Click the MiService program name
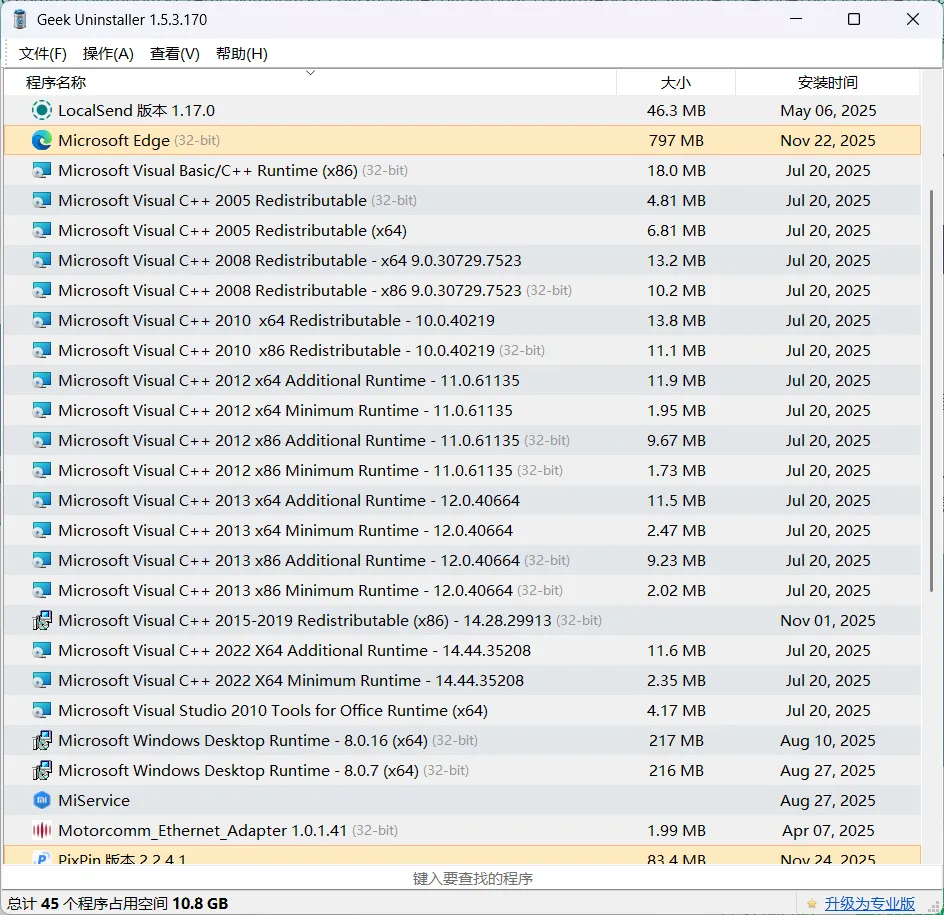 coord(94,801)
